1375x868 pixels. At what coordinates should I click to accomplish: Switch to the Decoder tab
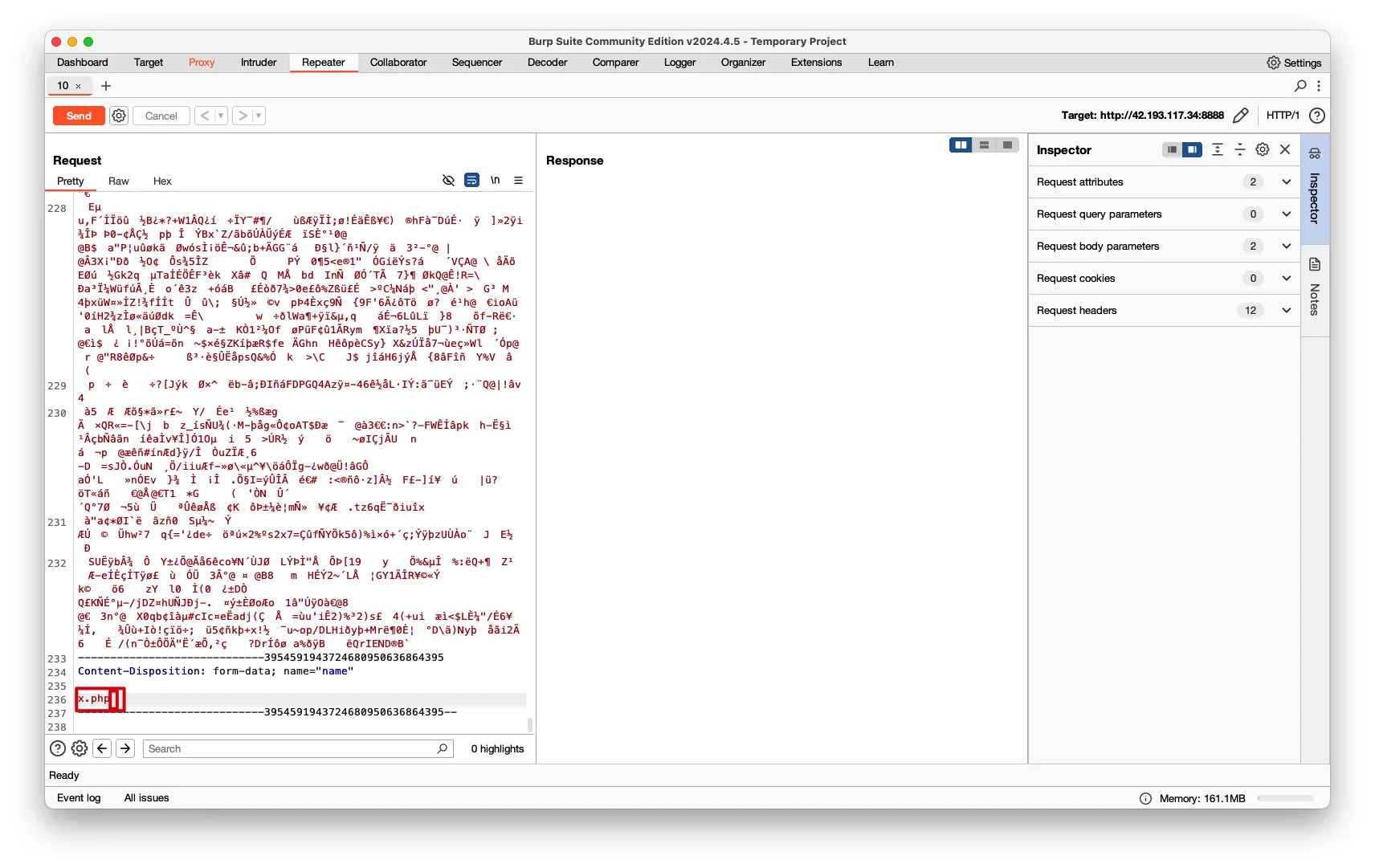point(547,63)
